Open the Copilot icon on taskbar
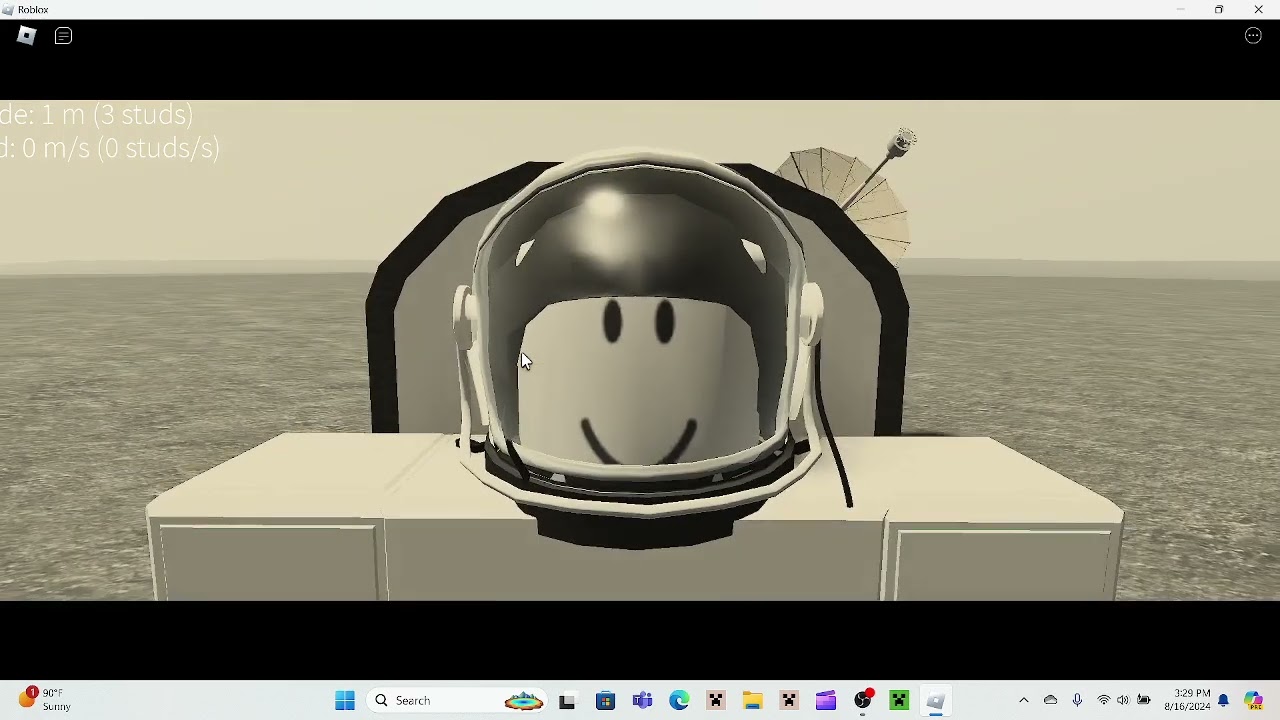Screen dimensions: 1280x720 [x=1253, y=701]
